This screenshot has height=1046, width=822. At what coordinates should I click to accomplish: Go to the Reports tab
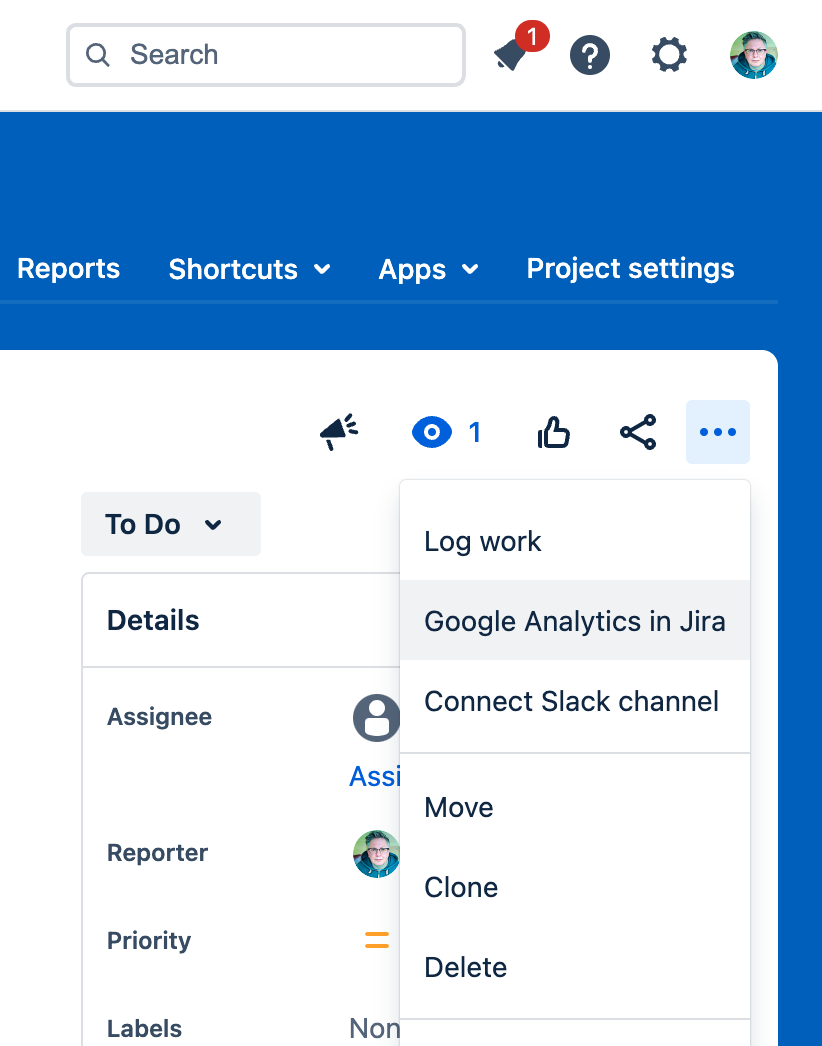point(68,268)
